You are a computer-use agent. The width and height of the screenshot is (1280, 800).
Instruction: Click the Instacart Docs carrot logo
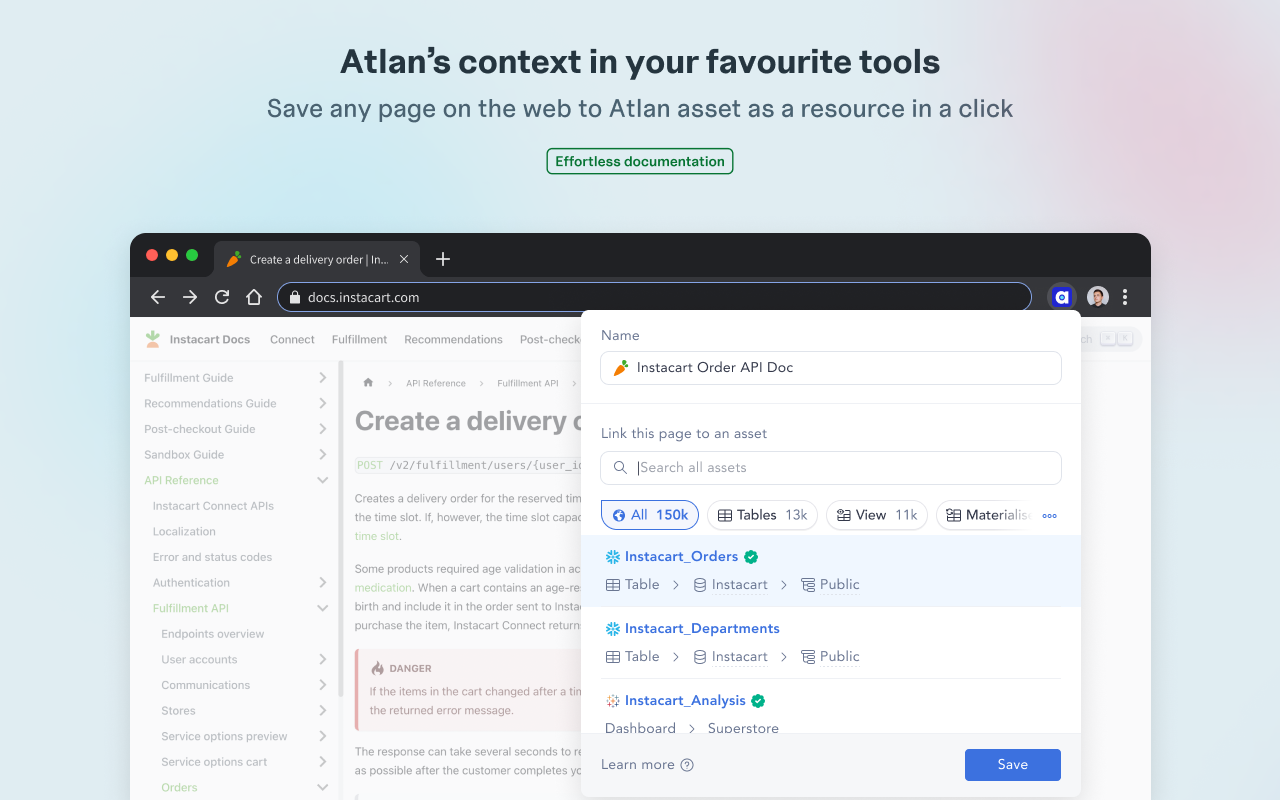coord(153,339)
